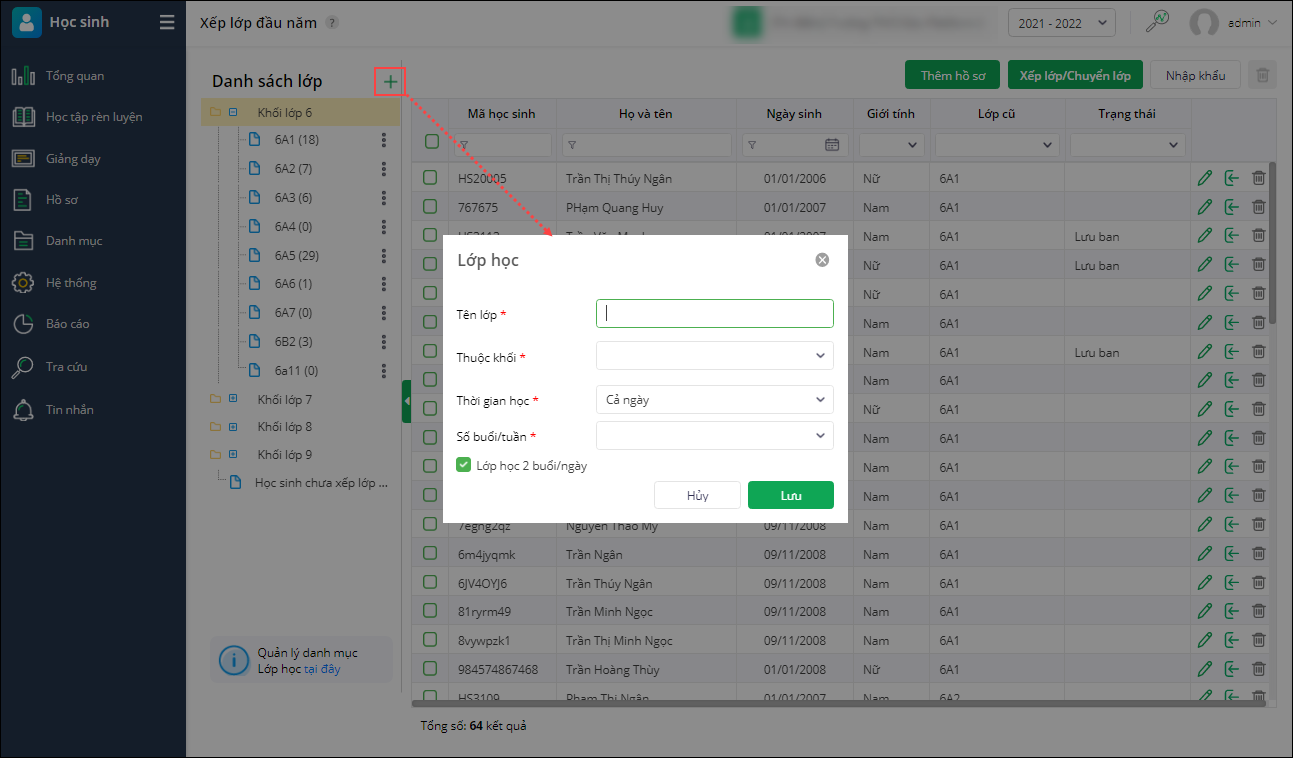Uncheck Lớp học 2 buổi/ngày
This screenshot has width=1293, height=758.
(x=464, y=465)
